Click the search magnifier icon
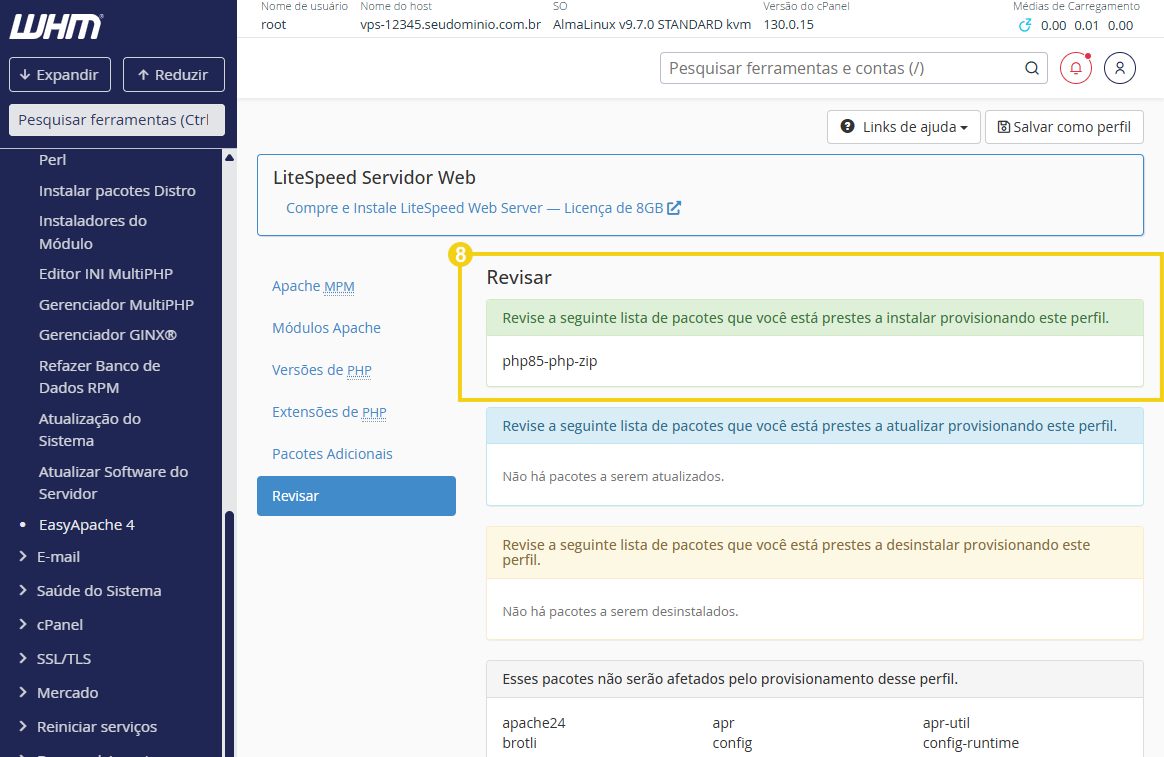 (x=1031, y=68)
